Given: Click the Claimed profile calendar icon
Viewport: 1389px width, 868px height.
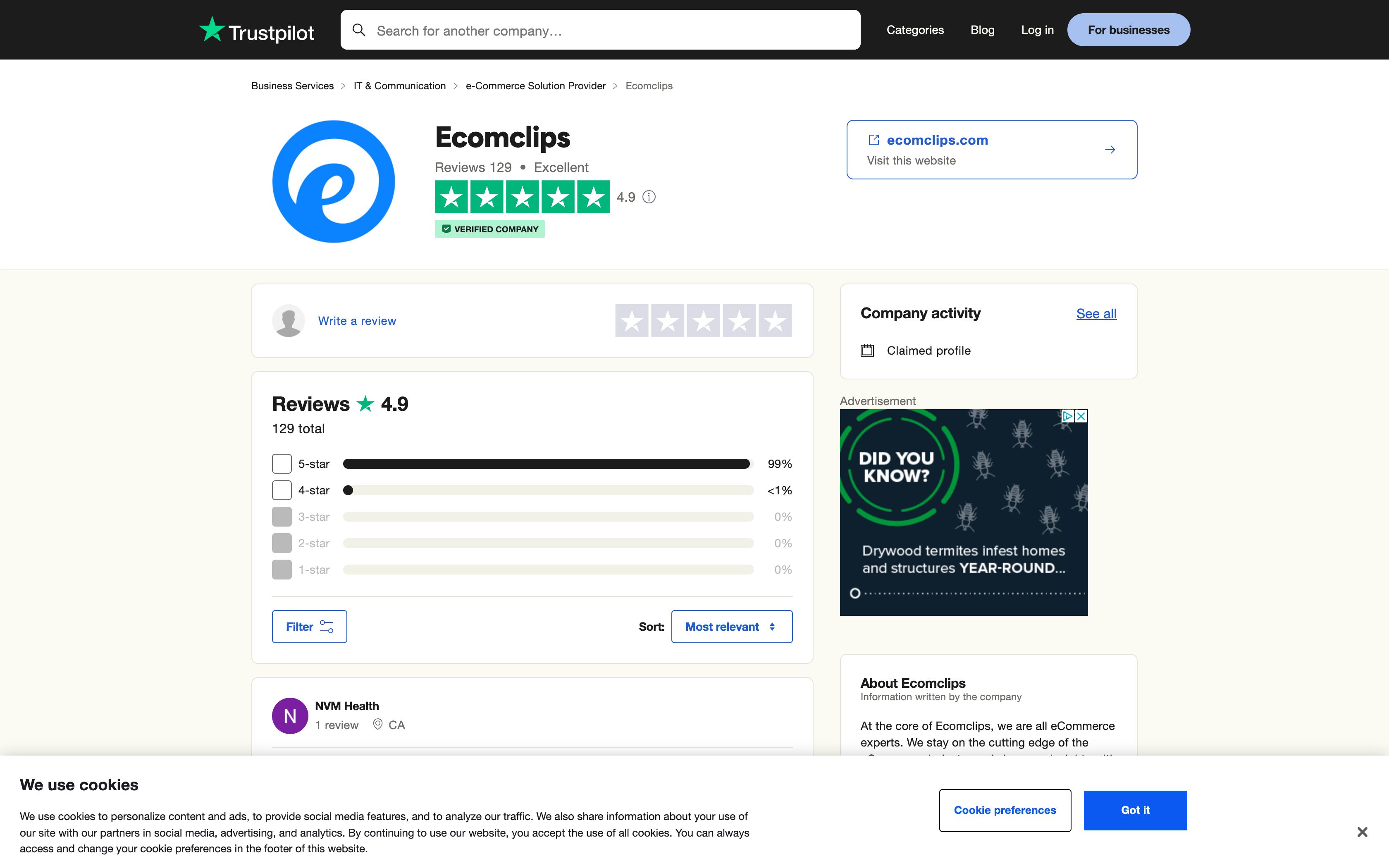Looking at the screenshot, I should (867, 350).
